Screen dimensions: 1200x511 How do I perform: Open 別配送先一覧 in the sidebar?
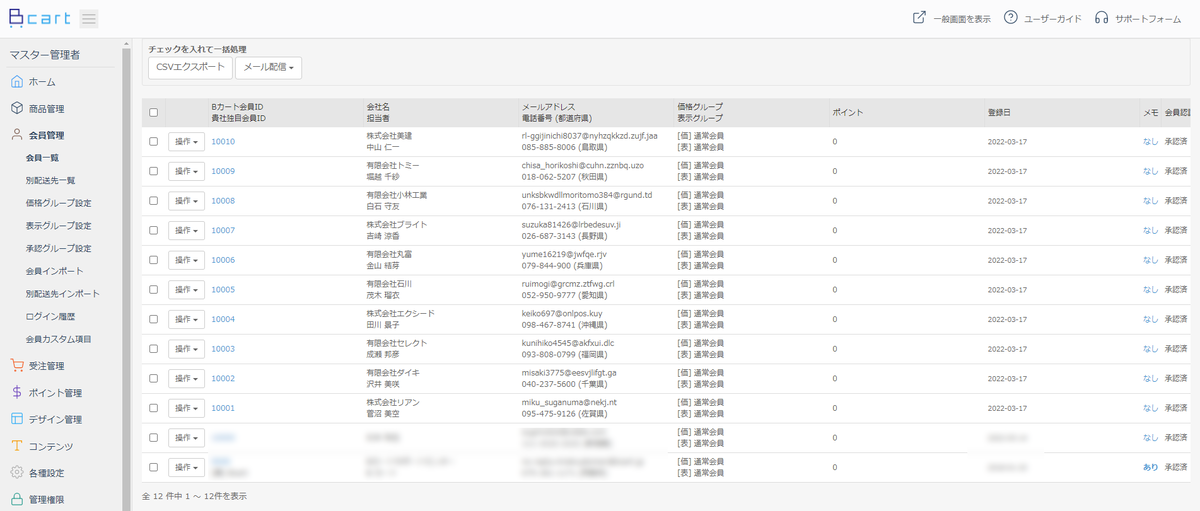pos(50,181)
